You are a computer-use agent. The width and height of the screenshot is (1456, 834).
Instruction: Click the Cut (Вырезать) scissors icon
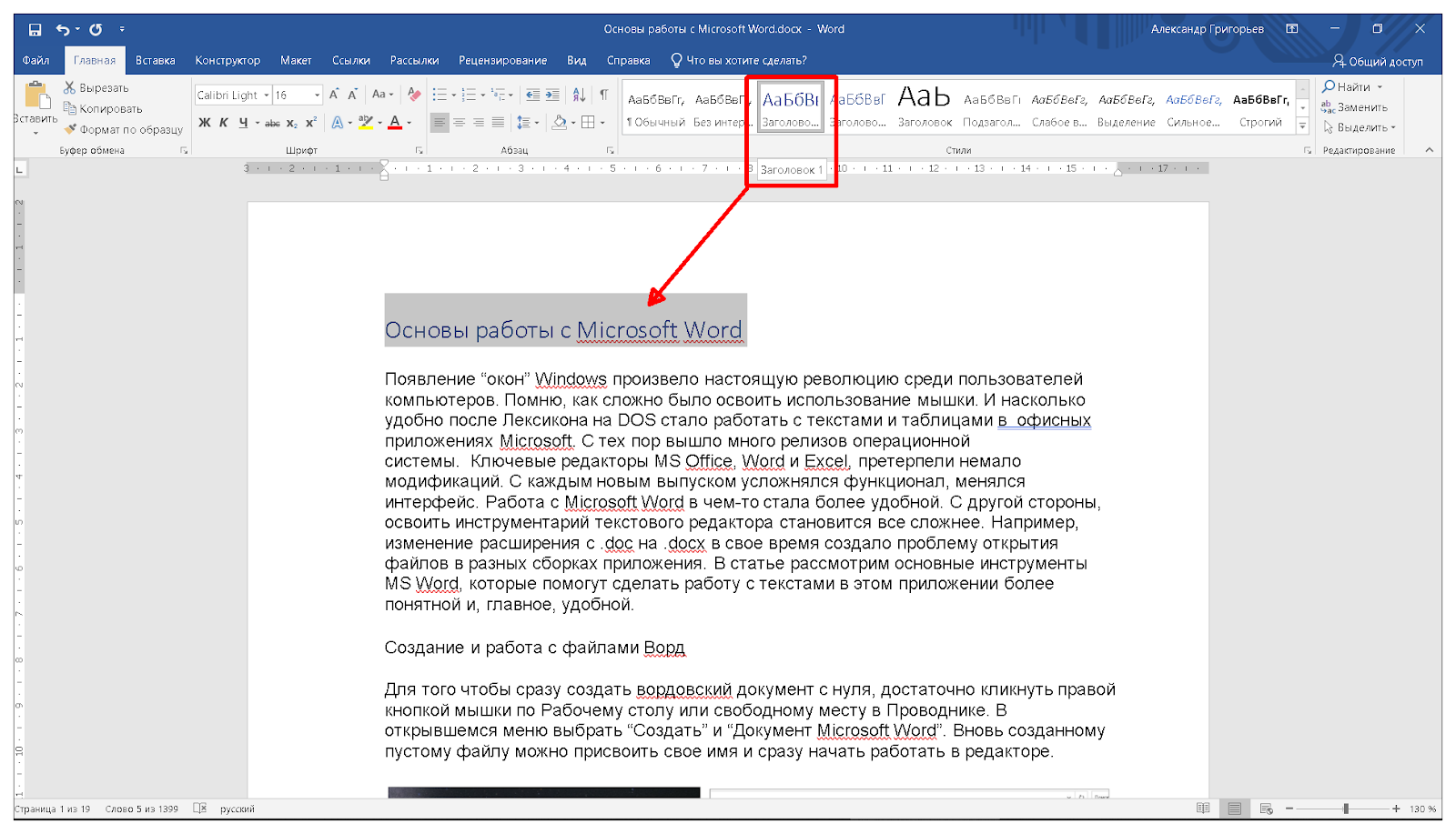69,87
